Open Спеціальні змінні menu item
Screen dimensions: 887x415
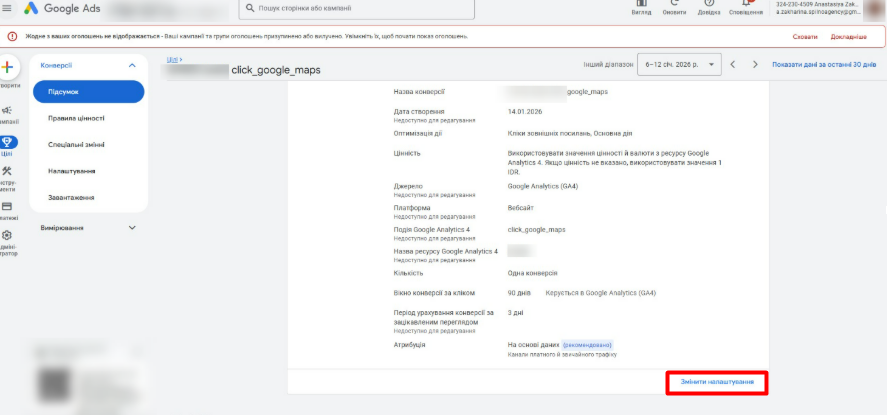[x=76, y=144]
